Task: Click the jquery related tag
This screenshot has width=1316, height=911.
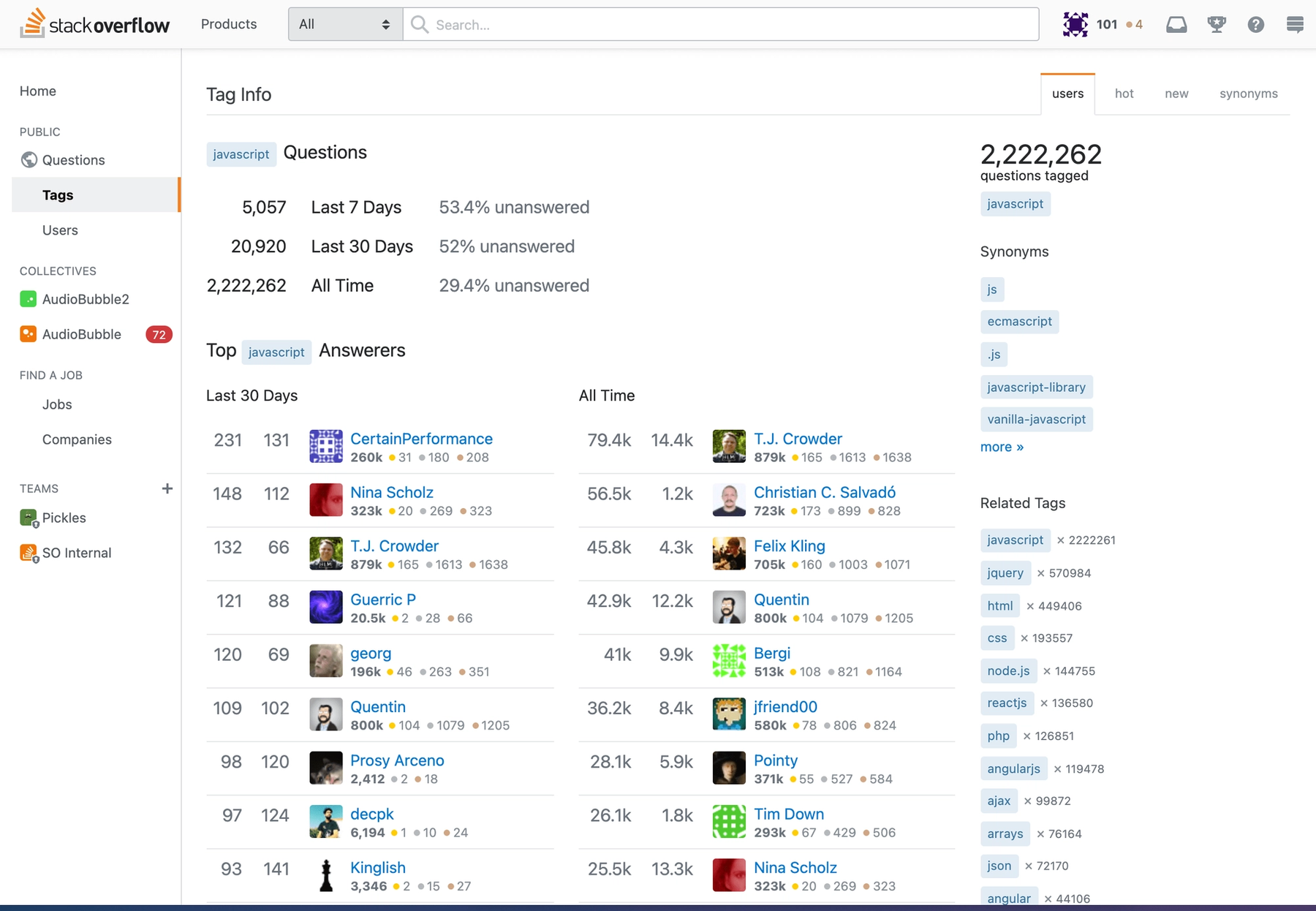Action: [x=1005, y=572]
